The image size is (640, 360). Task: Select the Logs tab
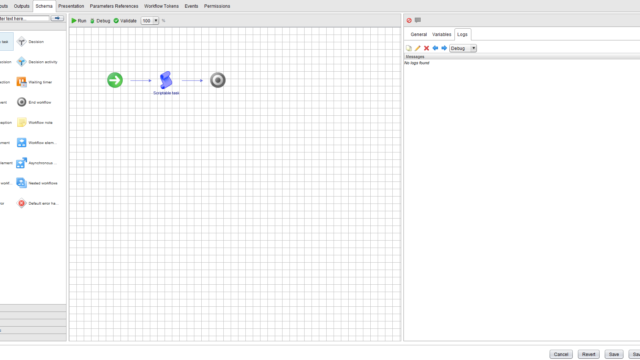(462, 34)
